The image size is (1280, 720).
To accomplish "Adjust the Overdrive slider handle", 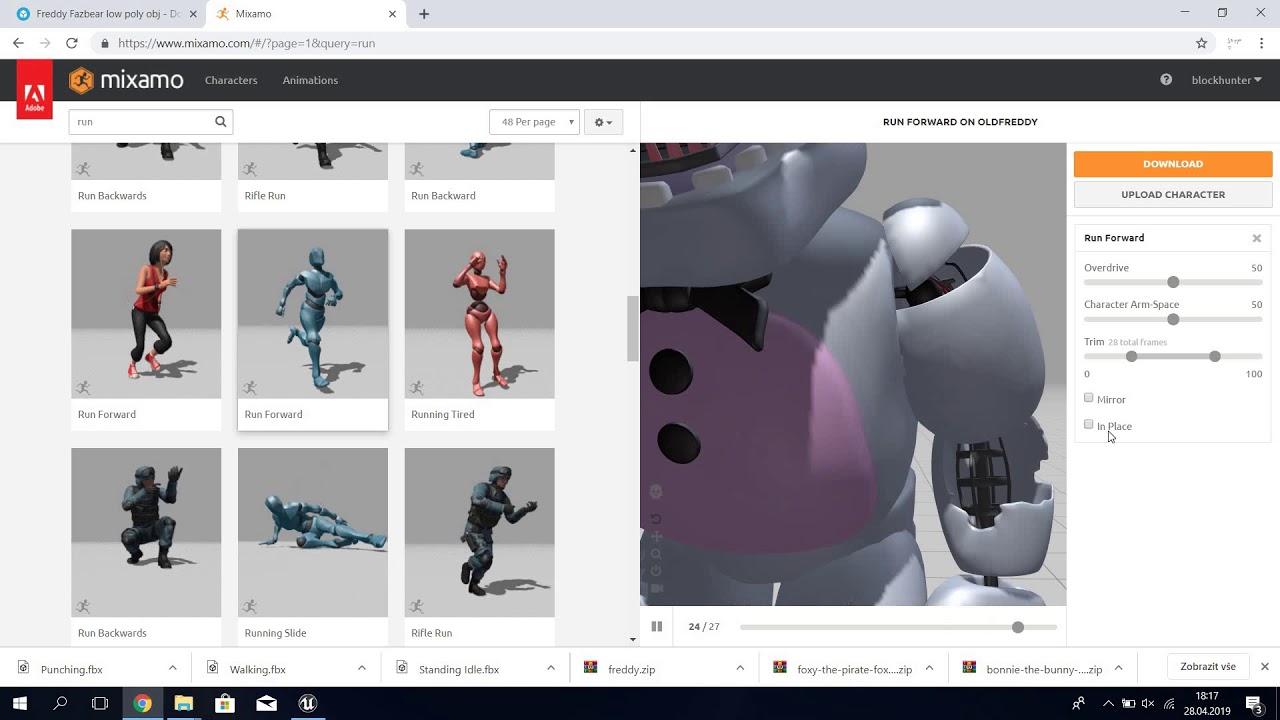I will point(1173,282).
